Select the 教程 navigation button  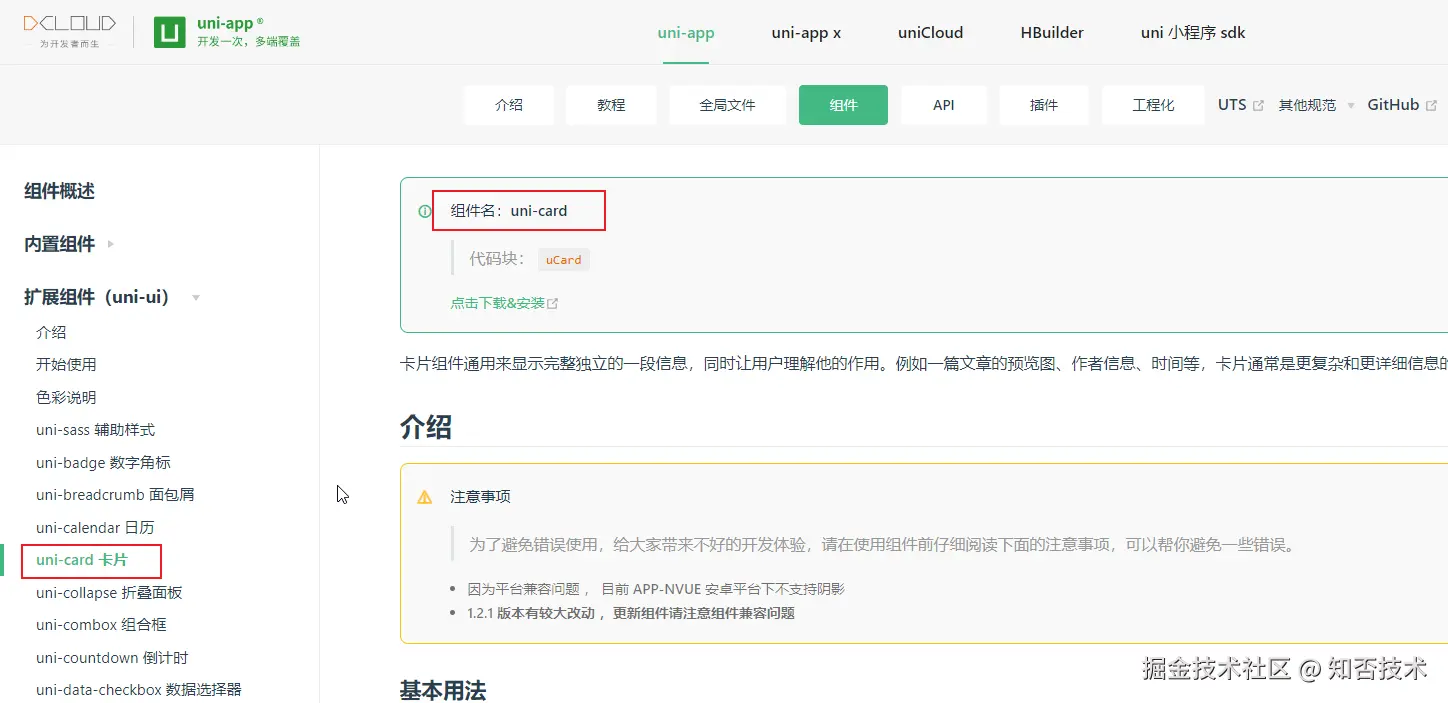pos(611,105)
